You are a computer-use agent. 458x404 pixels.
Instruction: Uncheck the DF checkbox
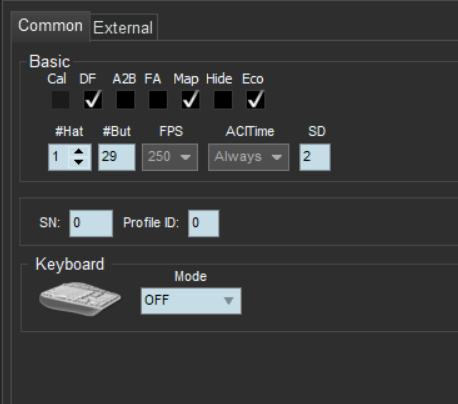[x=93, y=100]
